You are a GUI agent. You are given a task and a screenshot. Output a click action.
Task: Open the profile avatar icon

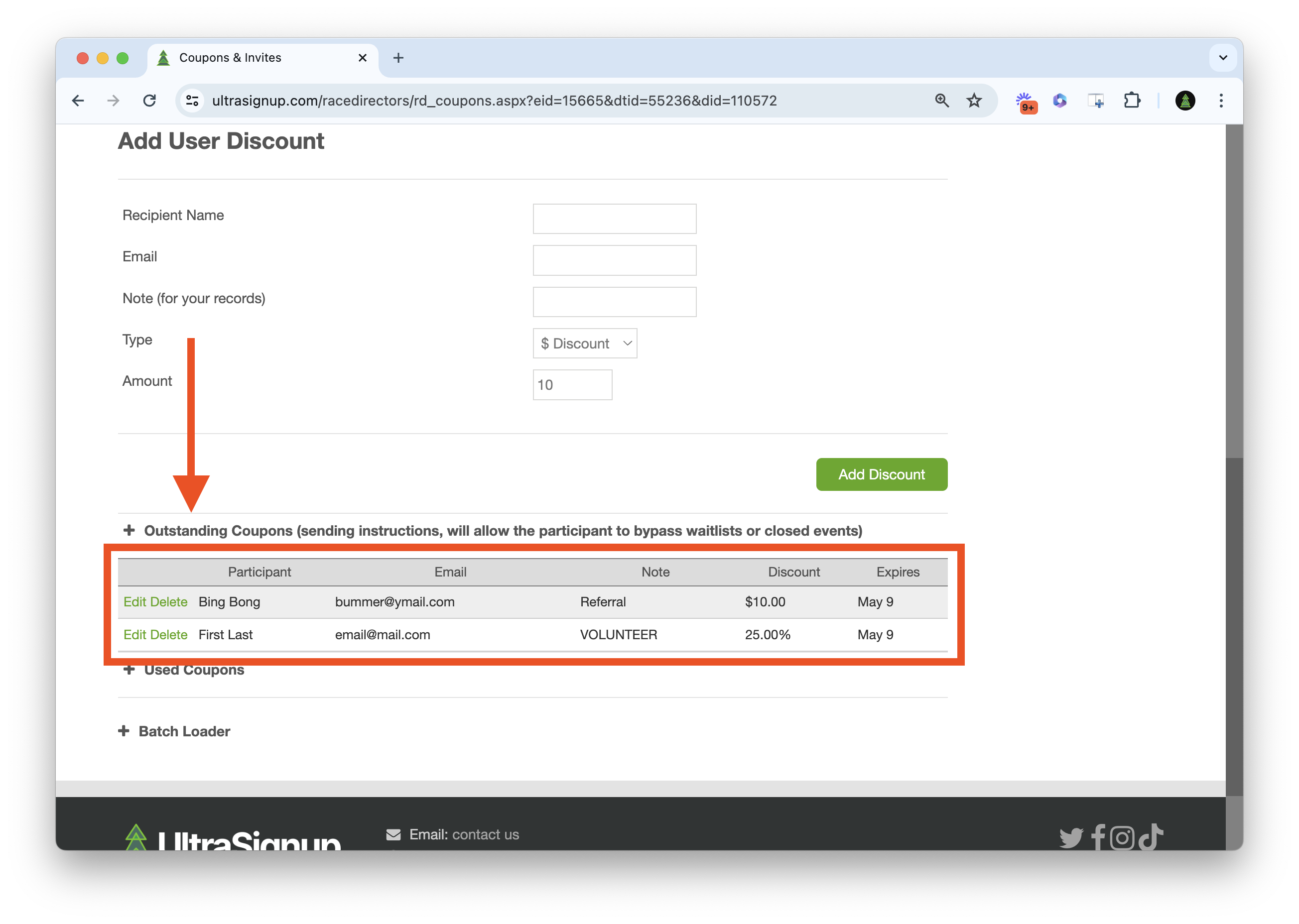pyautogui.click(x=1184, y=101)
